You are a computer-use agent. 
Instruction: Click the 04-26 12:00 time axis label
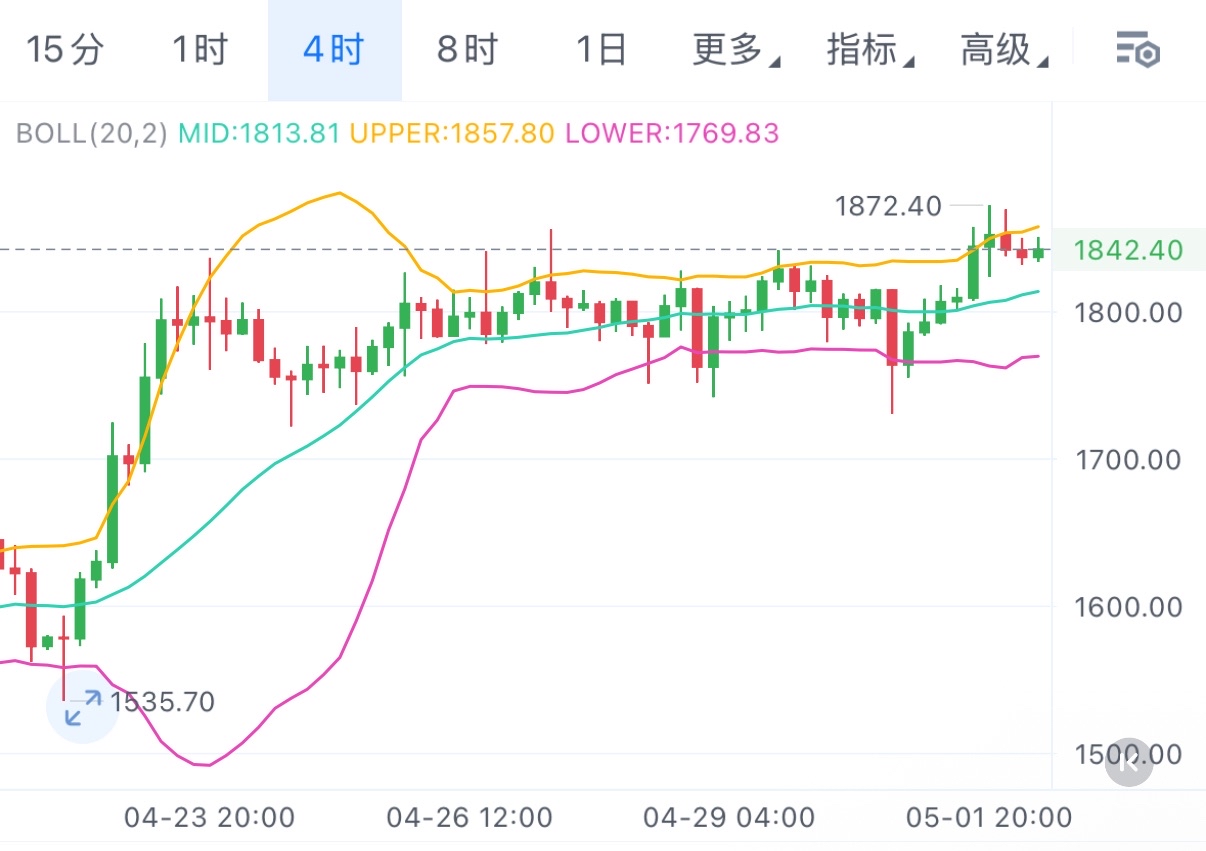(x=469, y=818)
